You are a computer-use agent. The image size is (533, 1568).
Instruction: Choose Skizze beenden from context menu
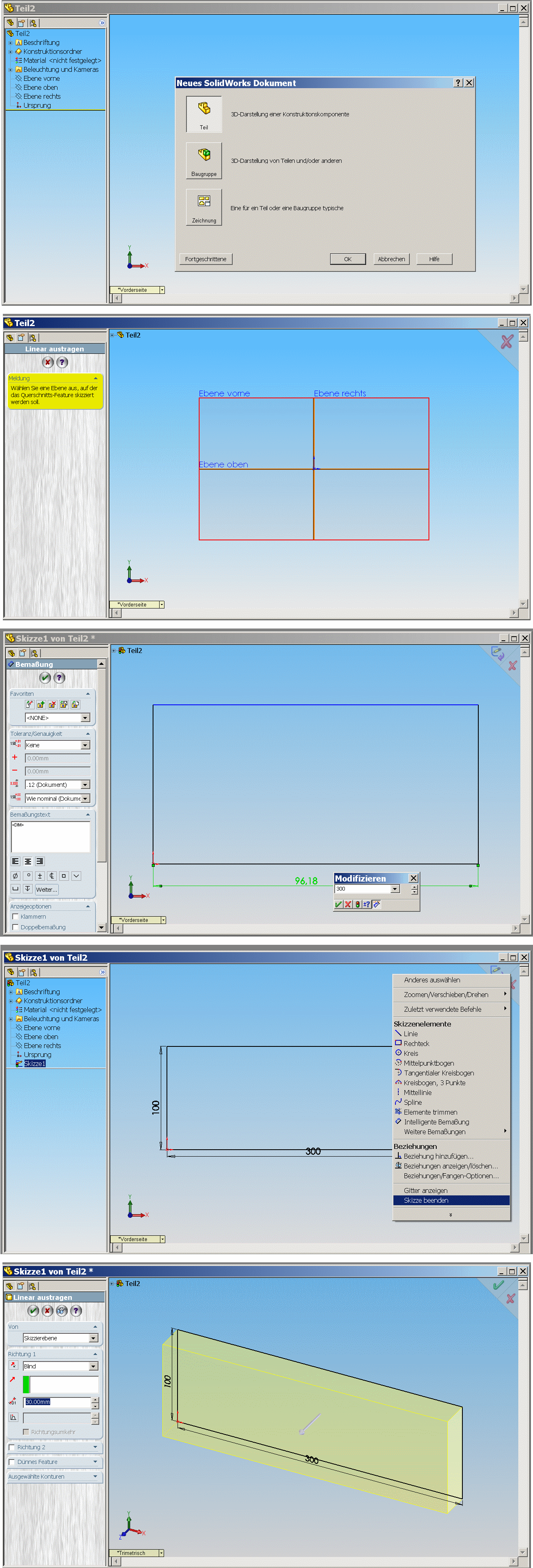coord(451,1200)
